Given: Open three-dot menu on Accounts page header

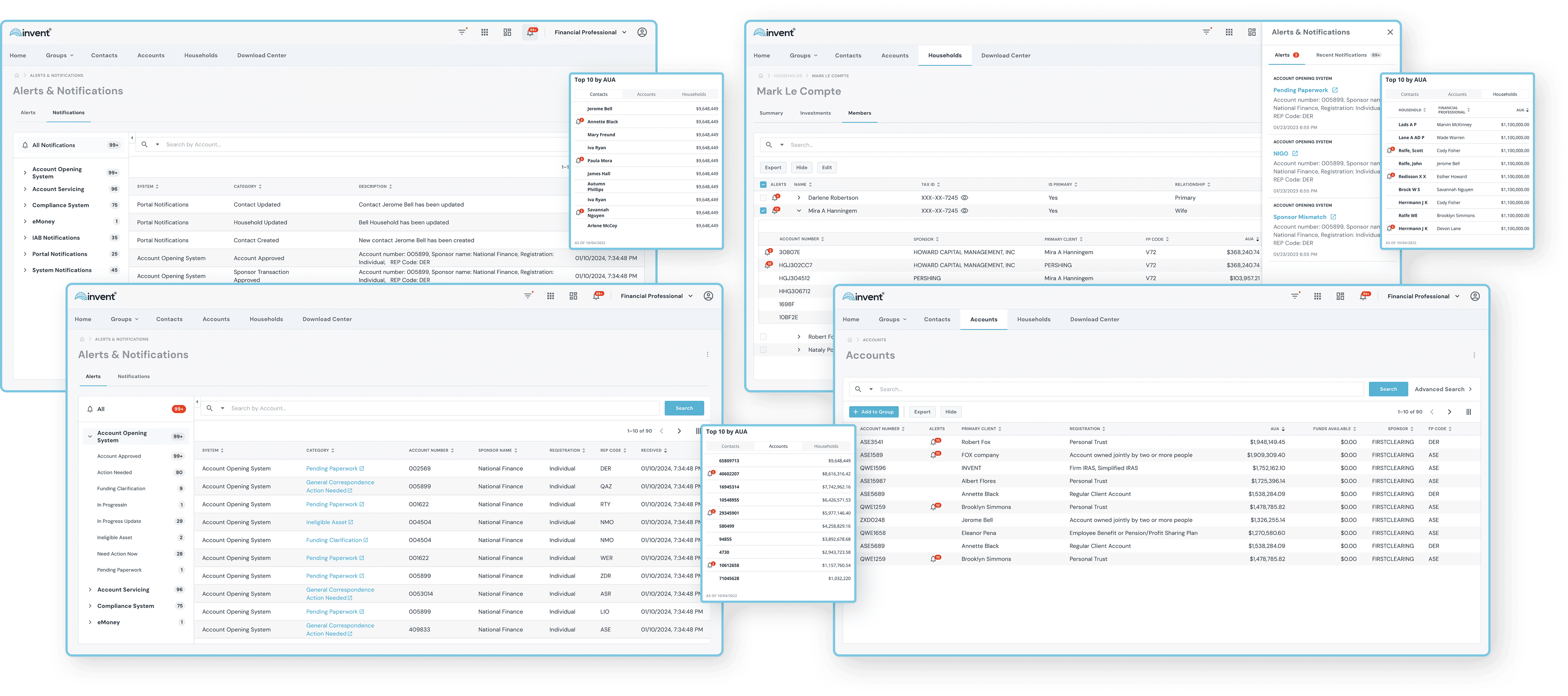Looking at the screenshot, I should tap(1474, 355).
